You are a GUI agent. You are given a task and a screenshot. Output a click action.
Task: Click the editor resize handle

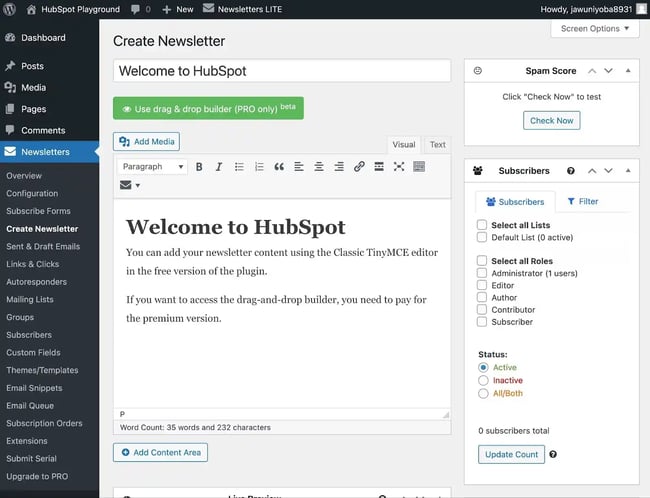[446, 414]
